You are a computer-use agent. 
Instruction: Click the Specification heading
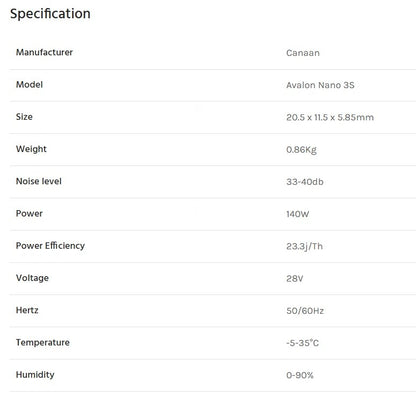point(50,14)
